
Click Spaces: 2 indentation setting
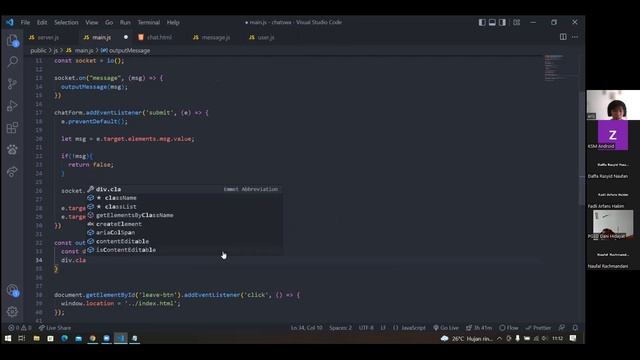click(x=340, y=328)
